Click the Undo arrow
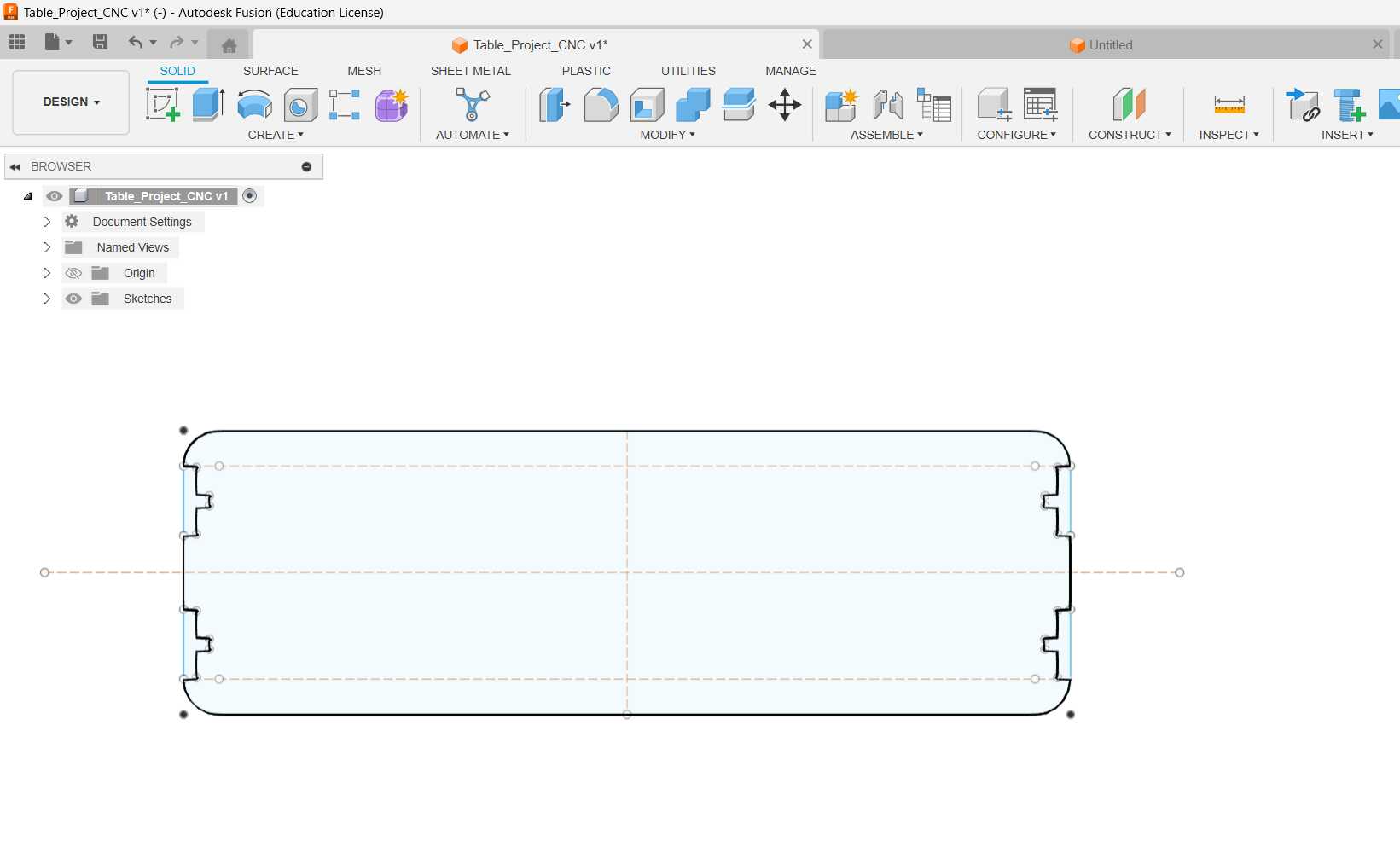The image size is (1400, 841). coord(135,42)
